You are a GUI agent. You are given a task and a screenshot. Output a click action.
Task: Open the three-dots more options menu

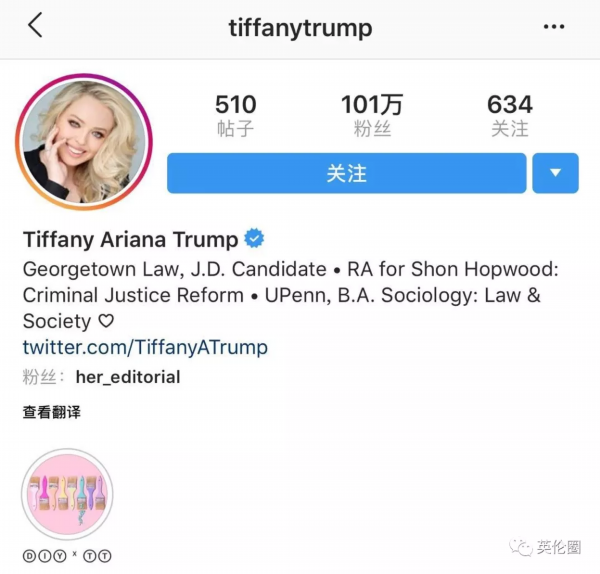pyautogui.click(x=554, y=26)
